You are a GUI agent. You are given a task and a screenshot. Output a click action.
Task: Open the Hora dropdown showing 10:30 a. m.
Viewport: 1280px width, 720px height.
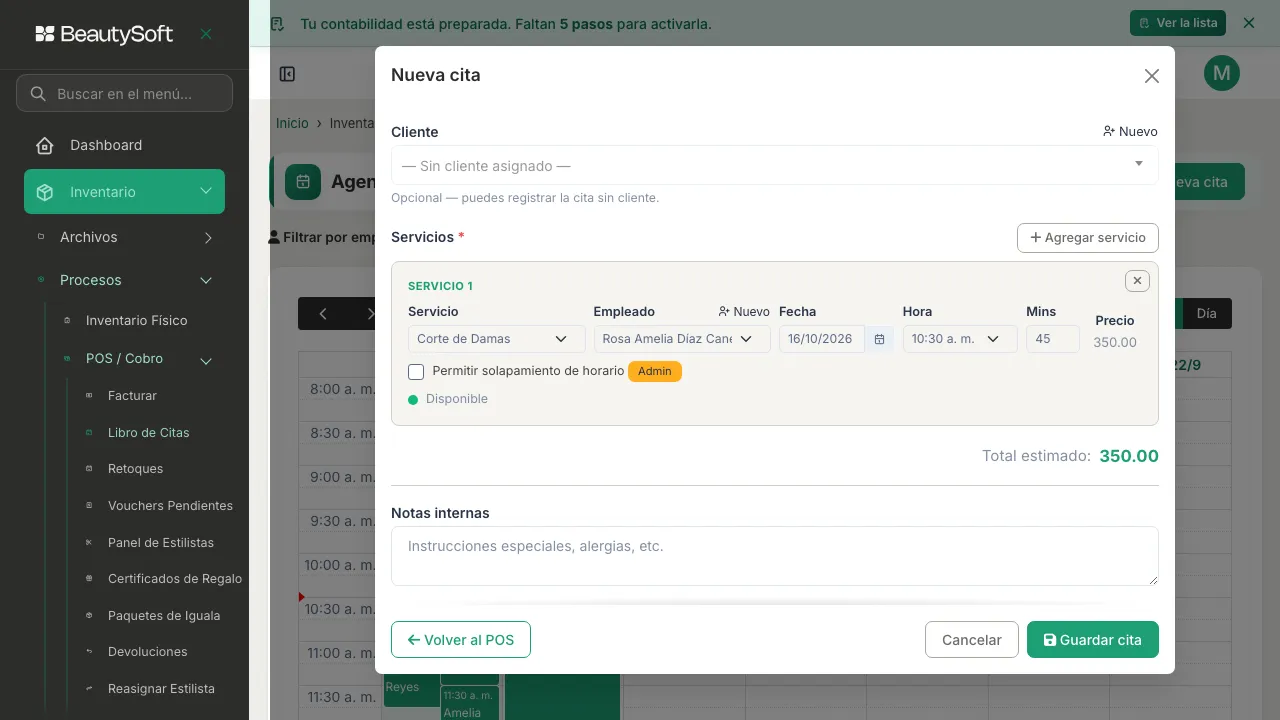point(960,339)
